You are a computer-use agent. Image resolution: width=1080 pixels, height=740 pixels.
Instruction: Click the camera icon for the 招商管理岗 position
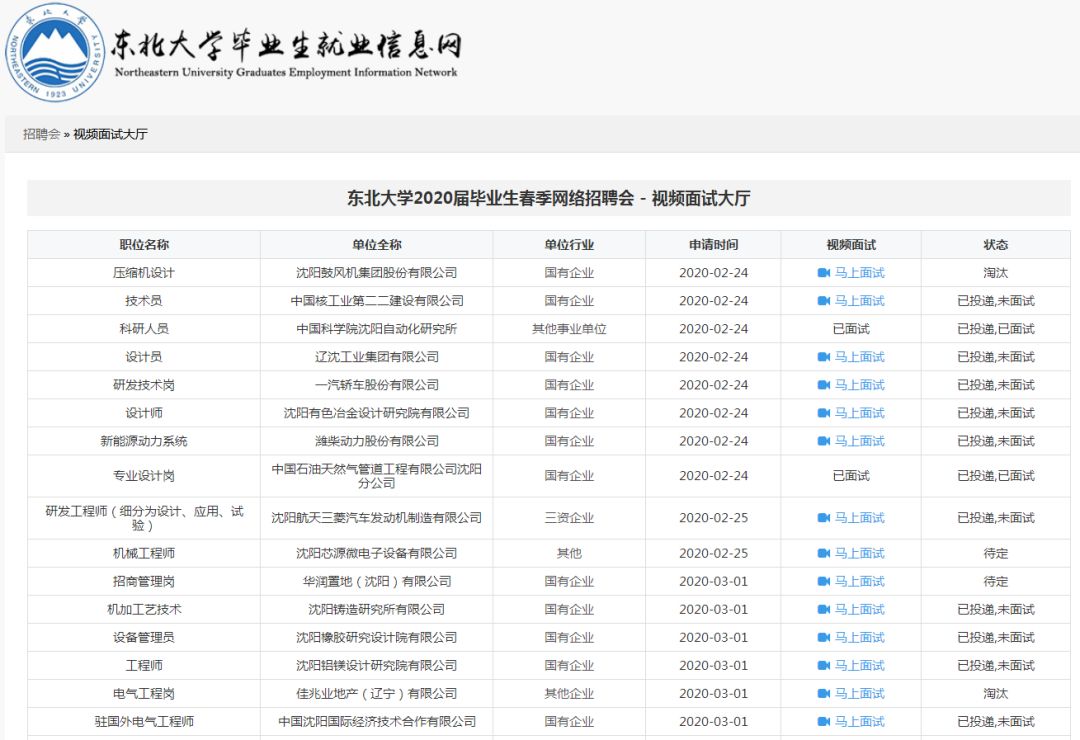click(x=824, y=581)
